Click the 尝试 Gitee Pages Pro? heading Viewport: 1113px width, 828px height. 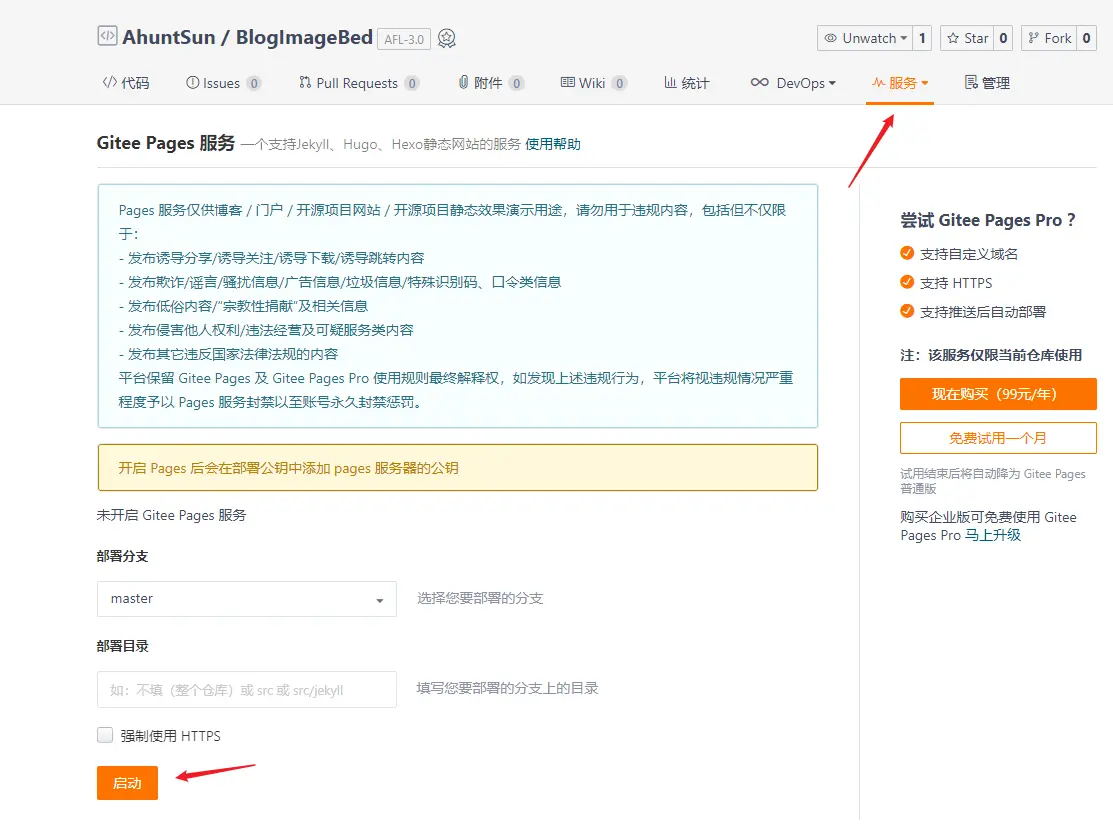tap(988, 220)
